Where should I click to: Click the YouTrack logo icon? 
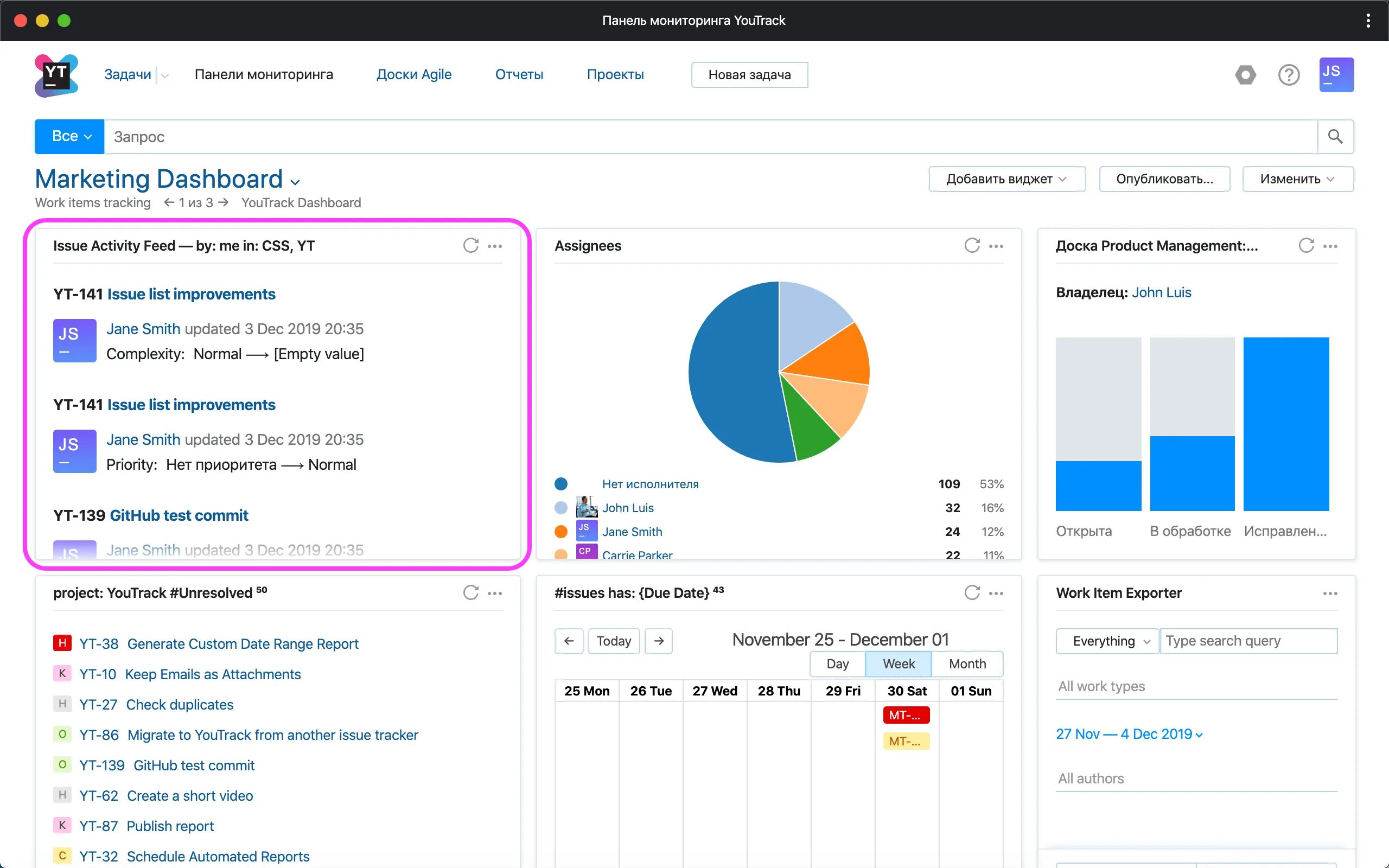(56, 75)
